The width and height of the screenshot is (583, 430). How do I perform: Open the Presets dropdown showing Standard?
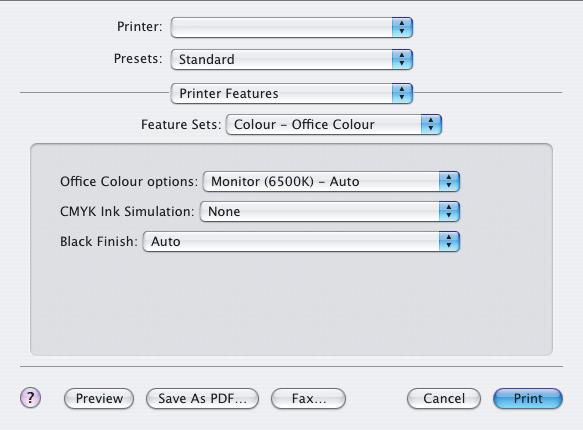coord(292,59)
